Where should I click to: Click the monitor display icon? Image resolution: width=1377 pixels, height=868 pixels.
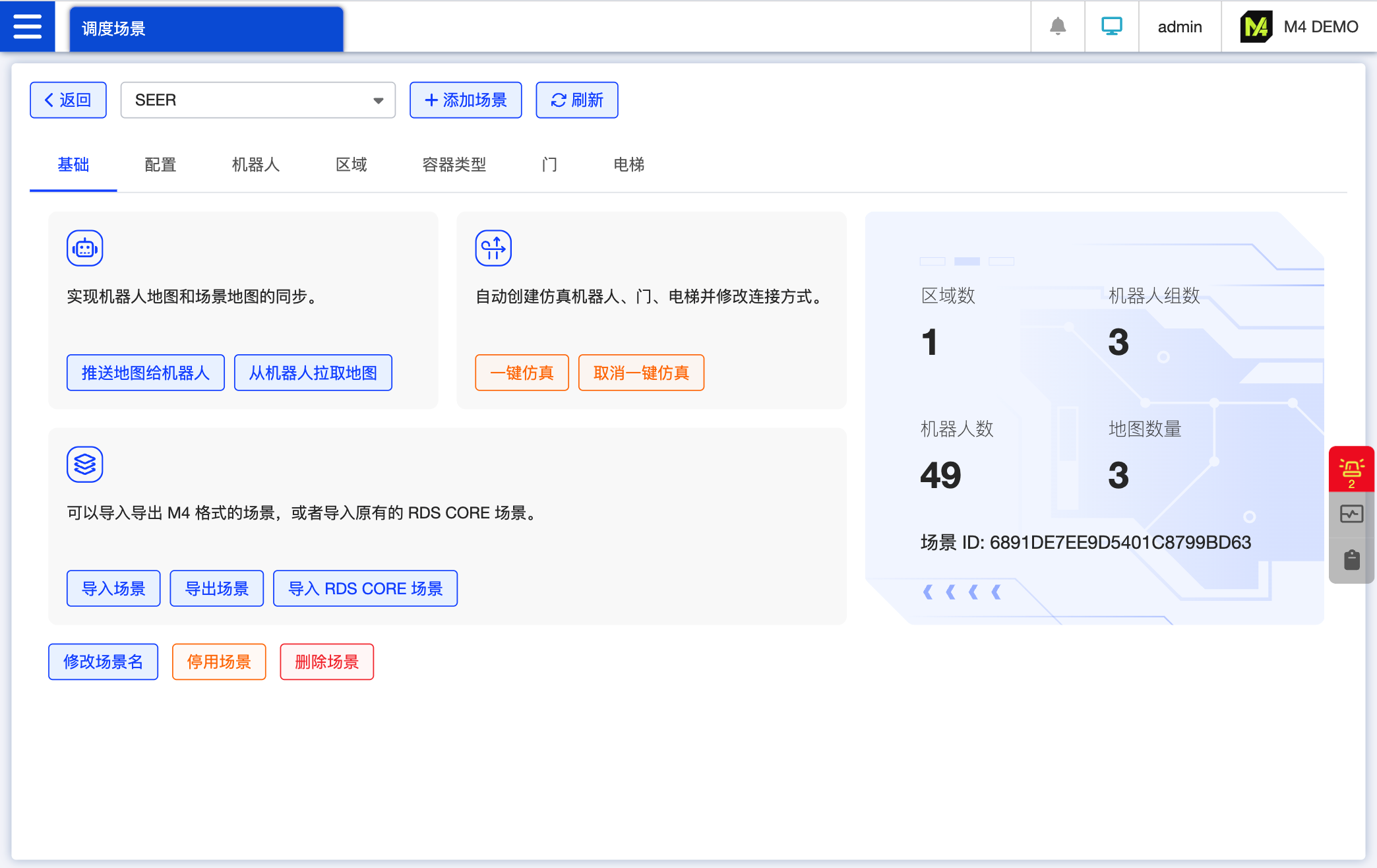1112,26
